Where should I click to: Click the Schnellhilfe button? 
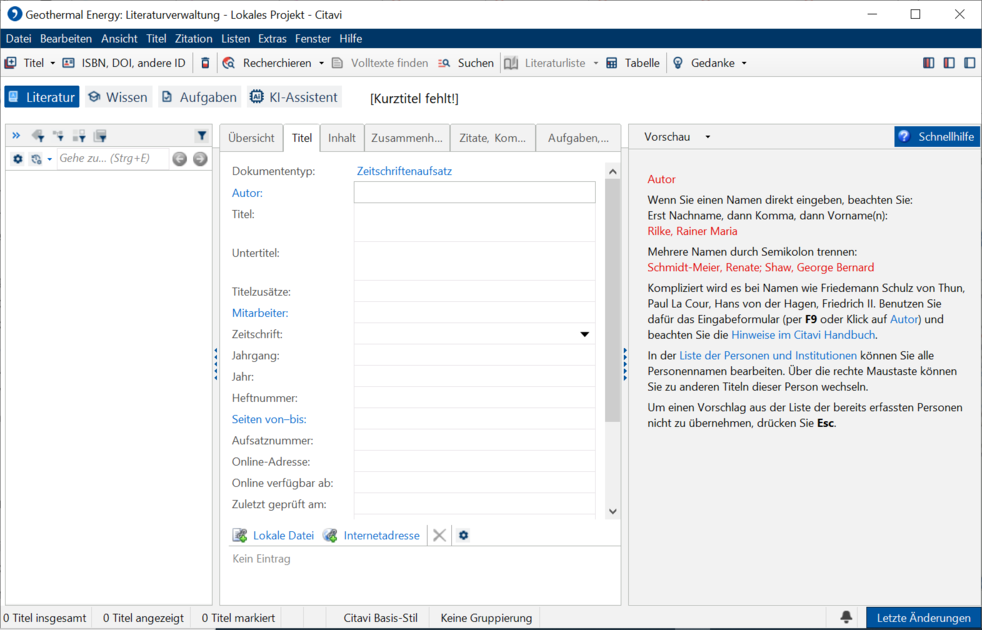point(937,137)
